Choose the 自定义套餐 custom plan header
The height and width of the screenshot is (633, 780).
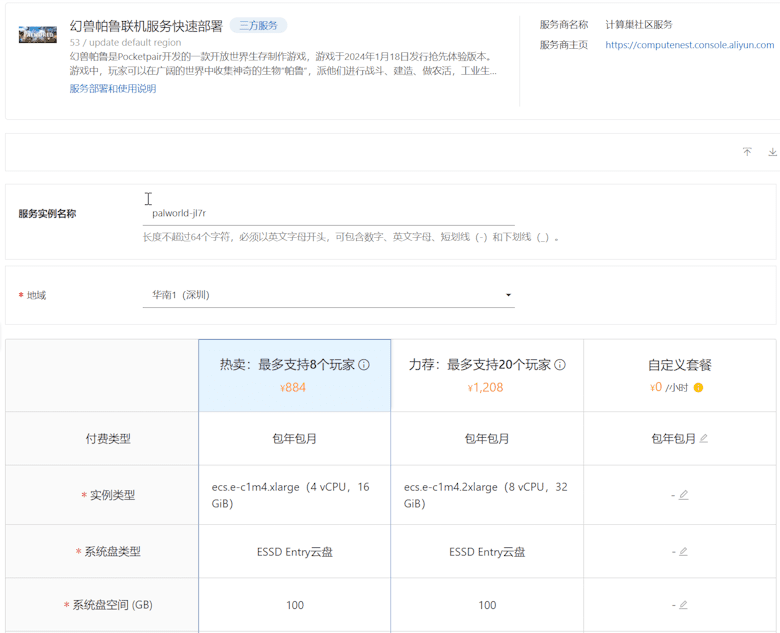(679, 365)
